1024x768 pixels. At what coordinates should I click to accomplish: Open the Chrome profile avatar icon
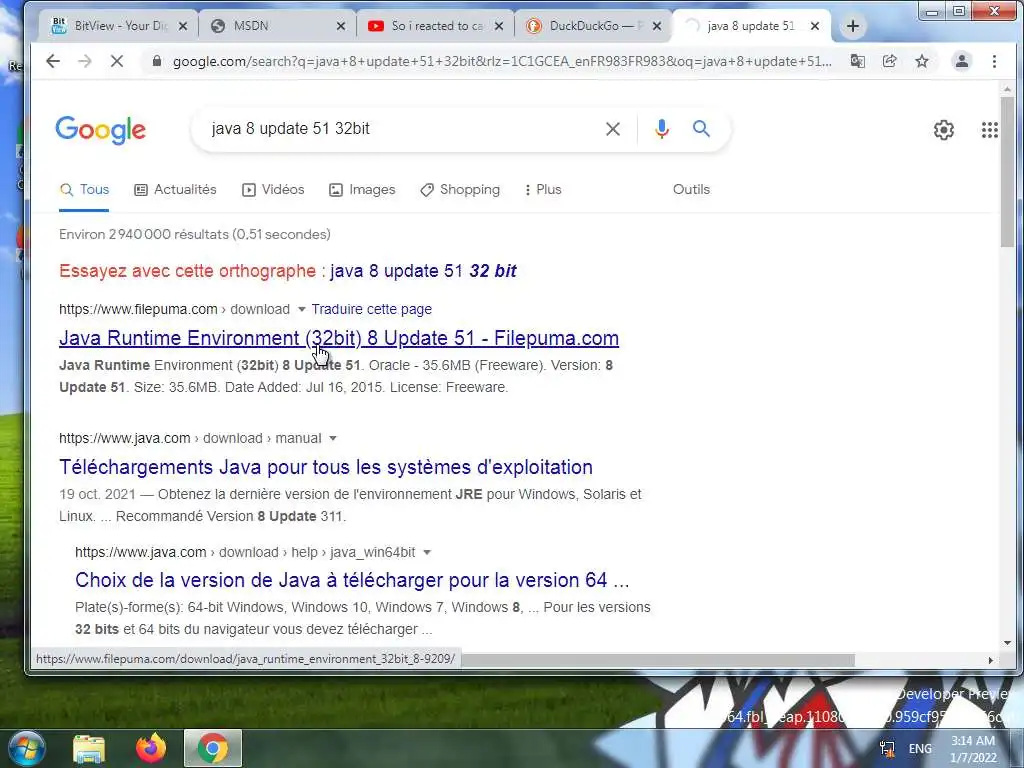tap(961, 61)
